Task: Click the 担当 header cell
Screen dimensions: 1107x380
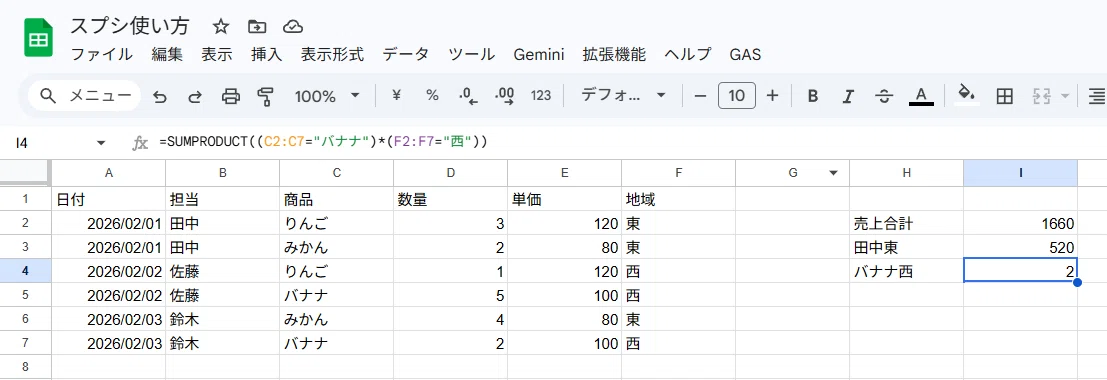Action: (222, 200)
